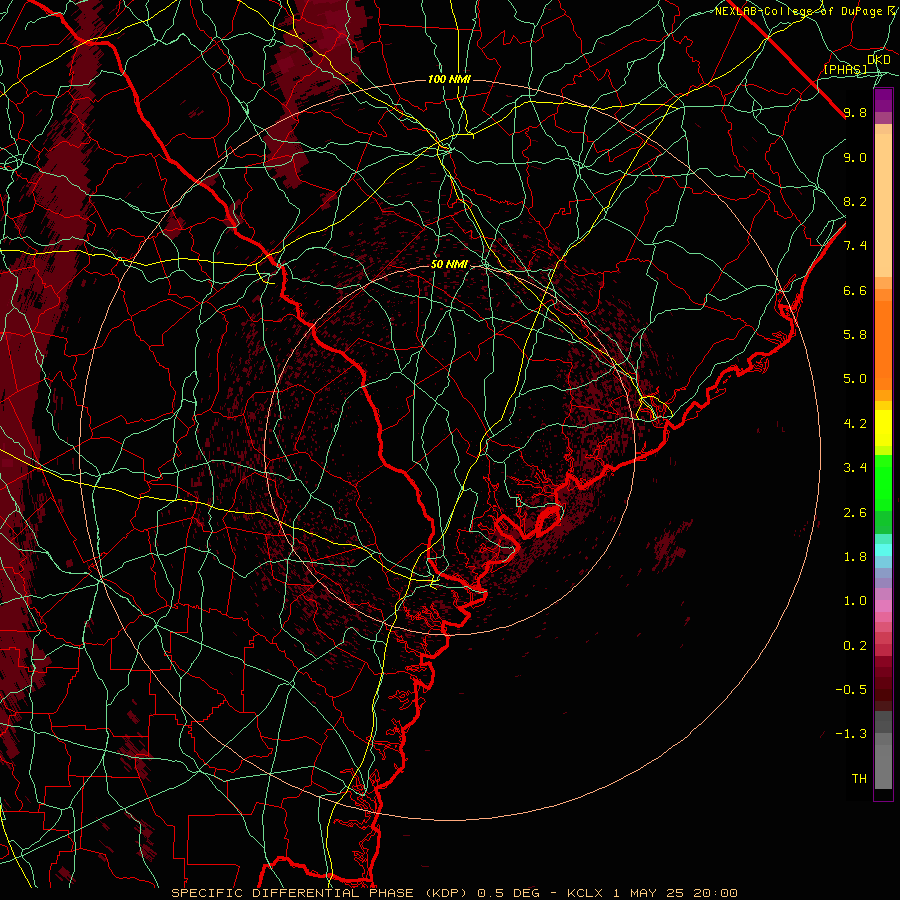Image resolution: width=900 pixels, height=900 pixels.
Task: Pick the cyan band of the color scale
Action: (x=883, y=550)
